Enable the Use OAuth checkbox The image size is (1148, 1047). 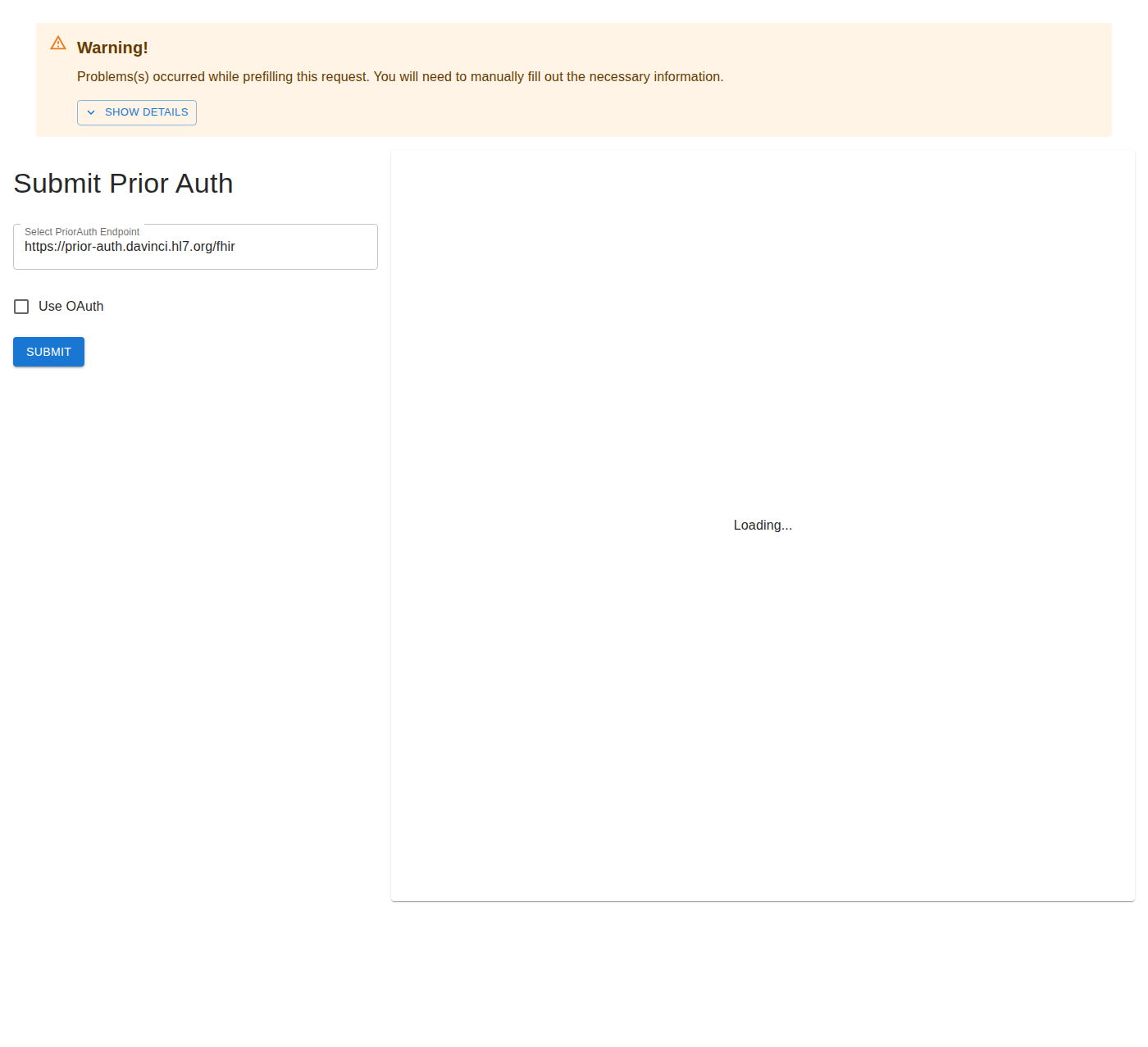[21, 307]
